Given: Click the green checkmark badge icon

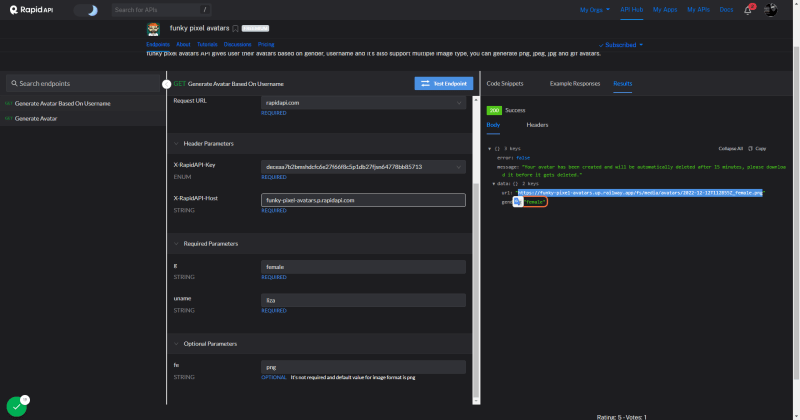Looking at the screenshot, I should click(16, 407).
